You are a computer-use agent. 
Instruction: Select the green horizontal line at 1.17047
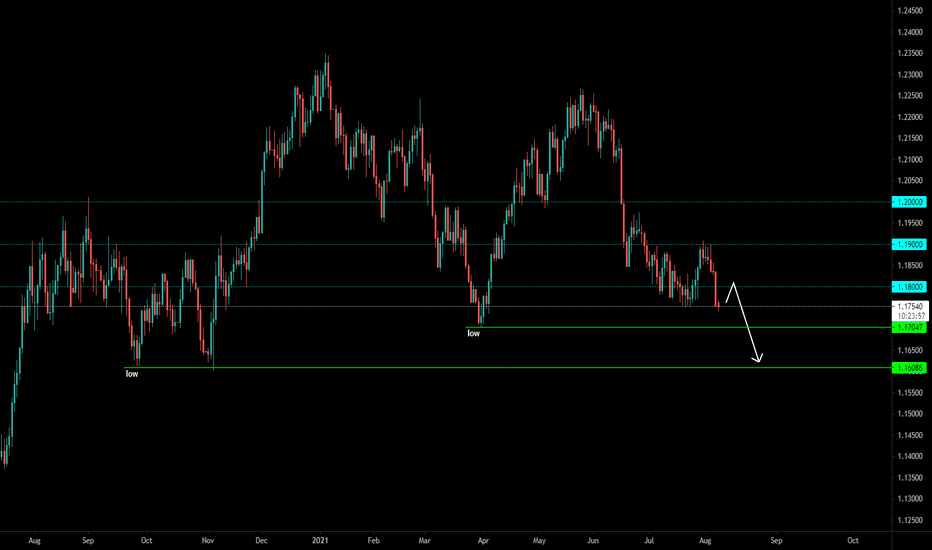point(679,328)
